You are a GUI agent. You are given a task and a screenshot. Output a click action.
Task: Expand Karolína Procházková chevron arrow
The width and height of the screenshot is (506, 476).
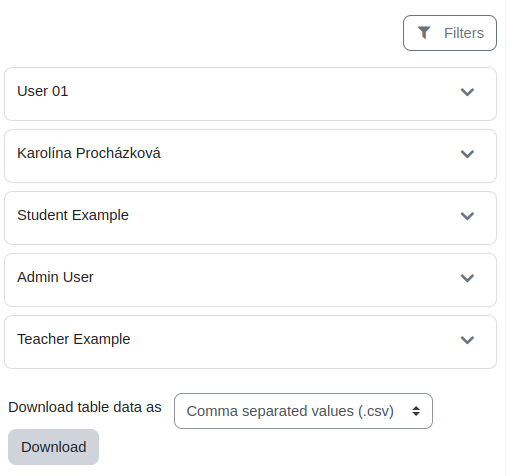pyautogui.click(x=467, y=154)
